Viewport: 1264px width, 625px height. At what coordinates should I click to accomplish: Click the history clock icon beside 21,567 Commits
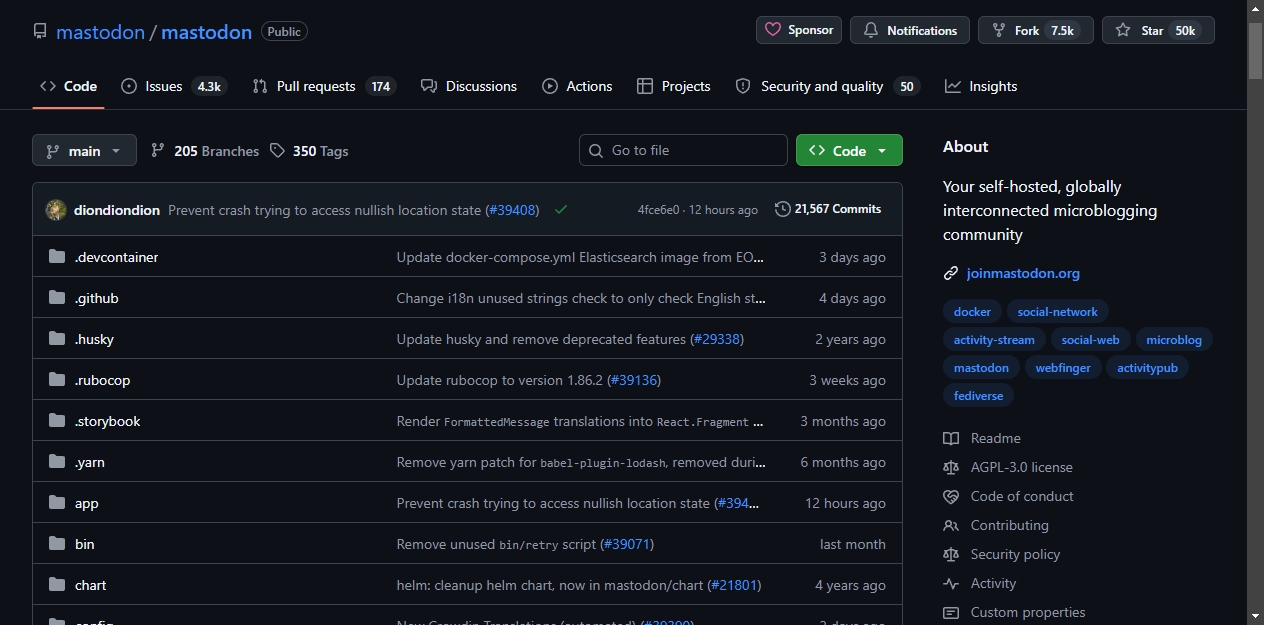click(x=782, y=209)
